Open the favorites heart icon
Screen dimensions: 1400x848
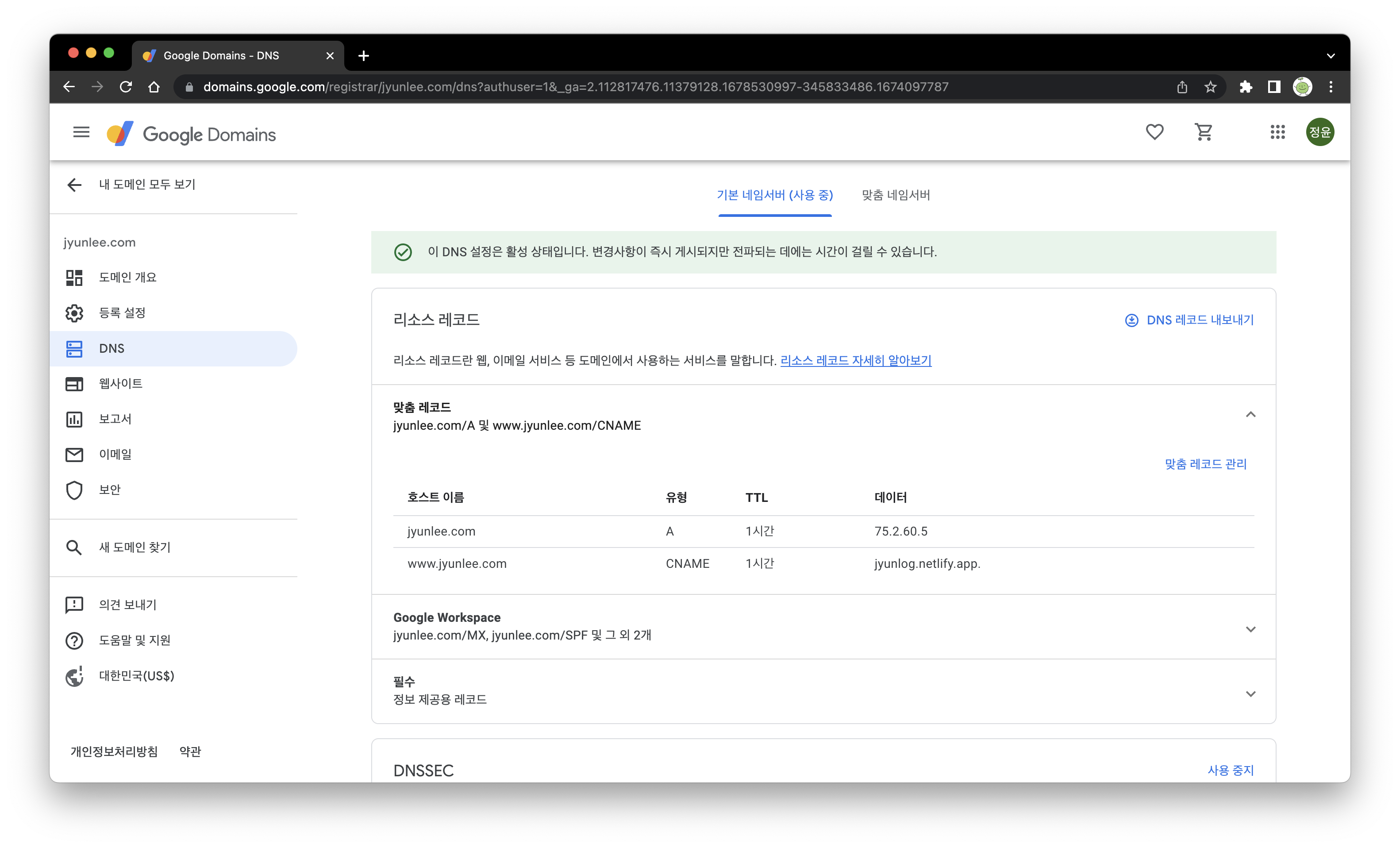coord(1154,132)
